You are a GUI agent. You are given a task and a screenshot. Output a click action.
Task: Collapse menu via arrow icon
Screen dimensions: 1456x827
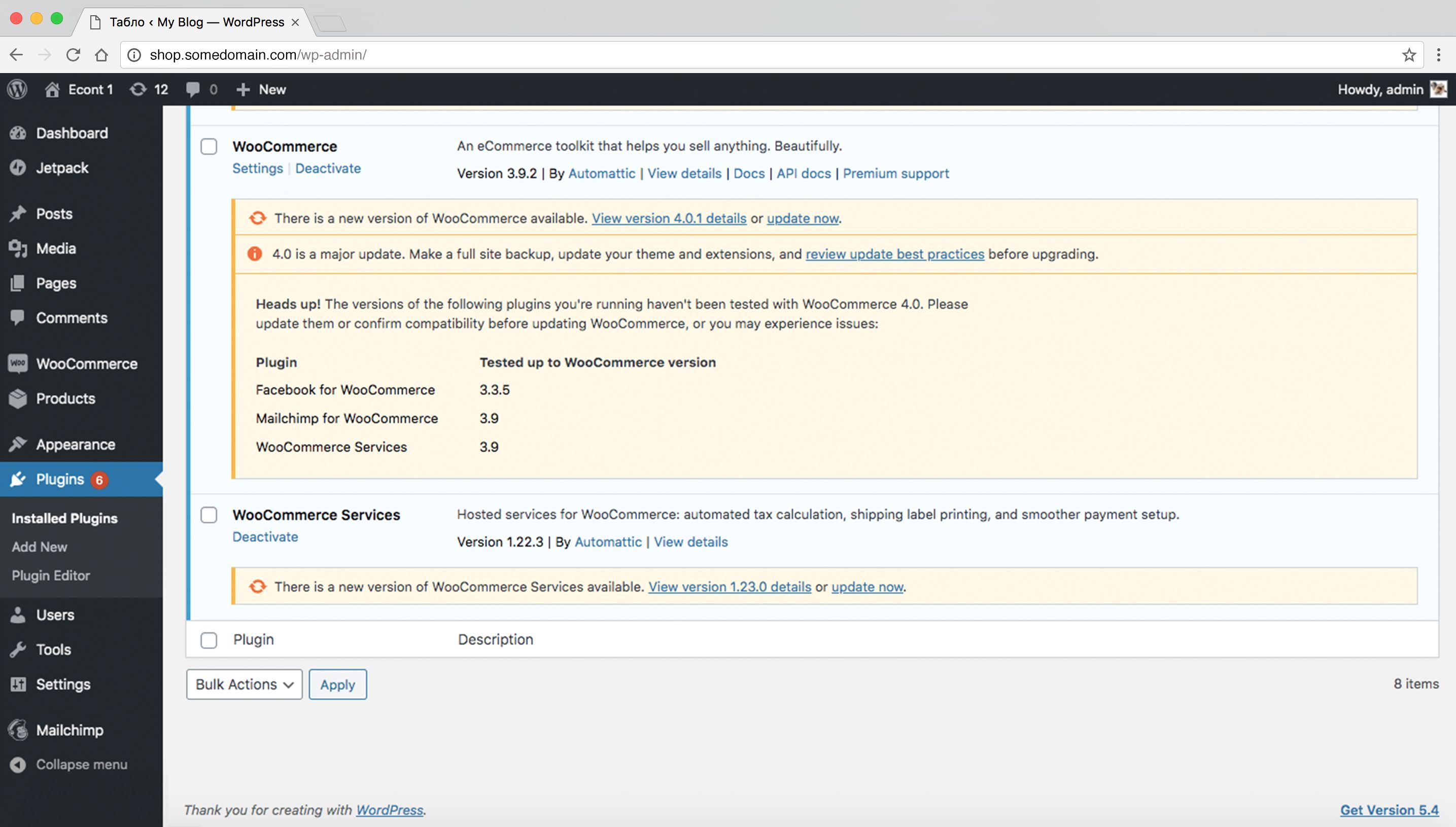18,765
